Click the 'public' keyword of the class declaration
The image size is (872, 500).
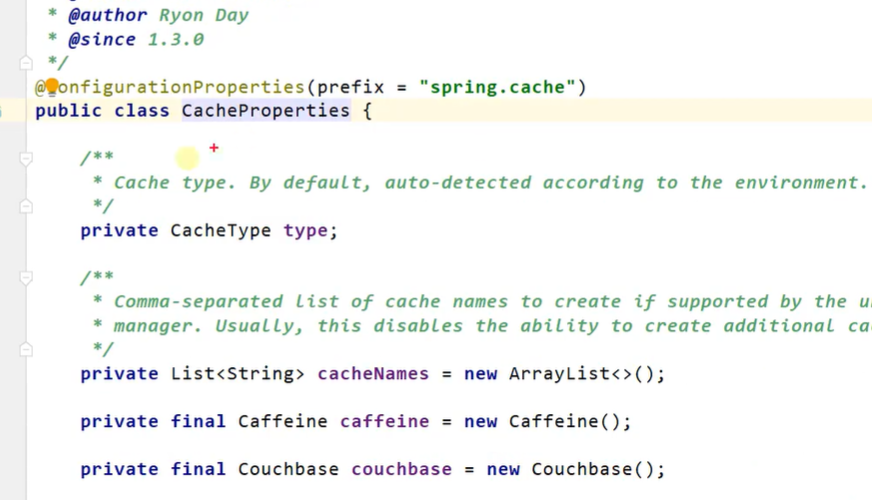tap(68, 111)
